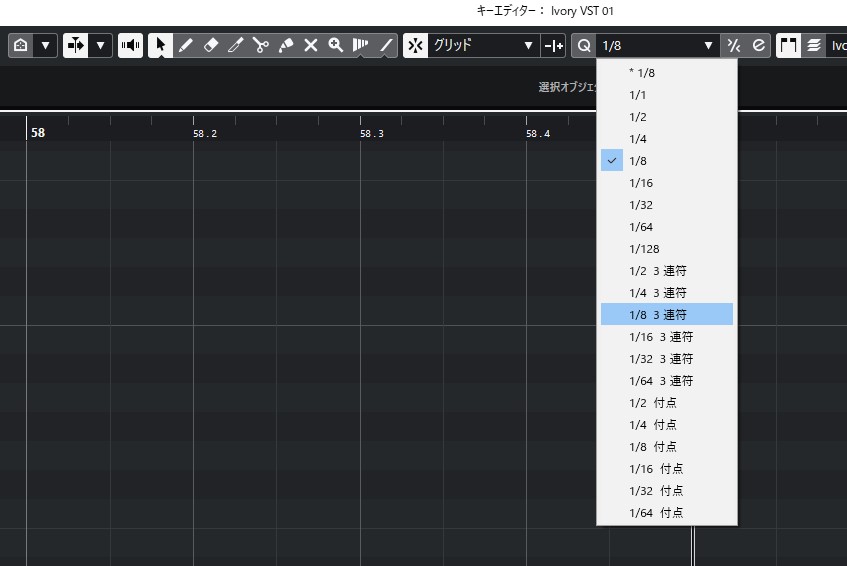
Task: Click the Object Selection arrow tool
Action: point(160,45)
